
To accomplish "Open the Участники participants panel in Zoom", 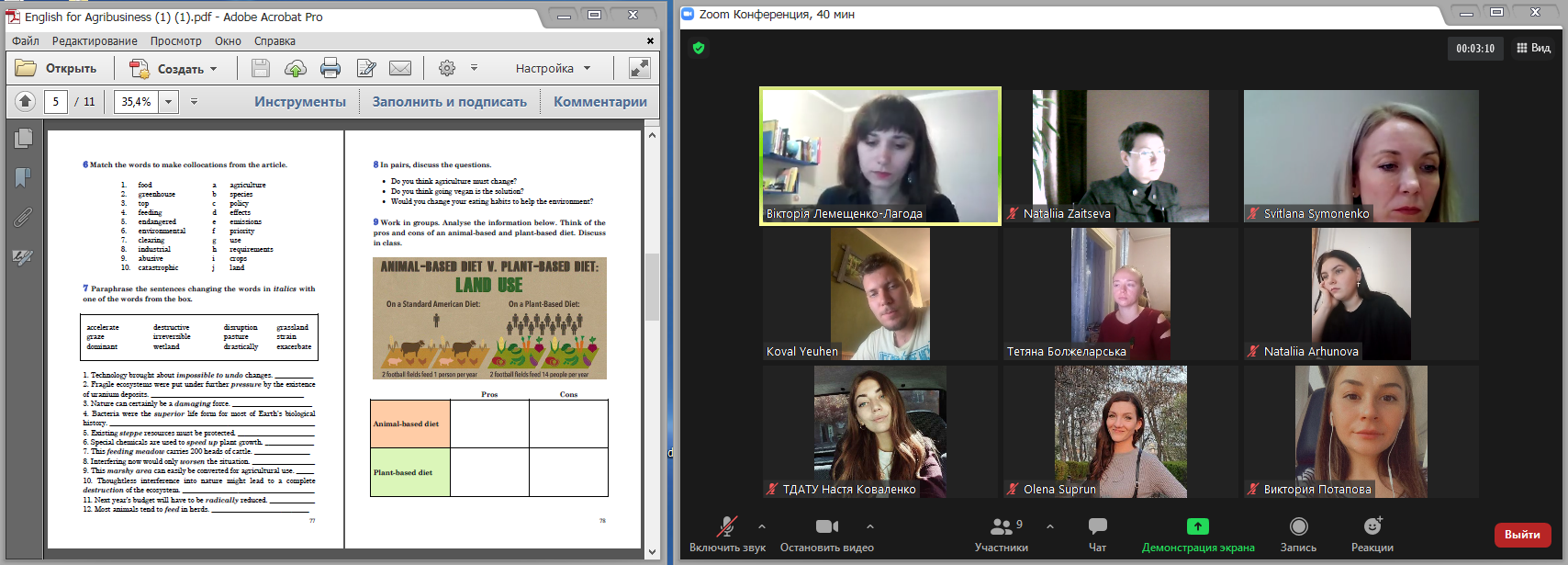I will [1001, 535].
